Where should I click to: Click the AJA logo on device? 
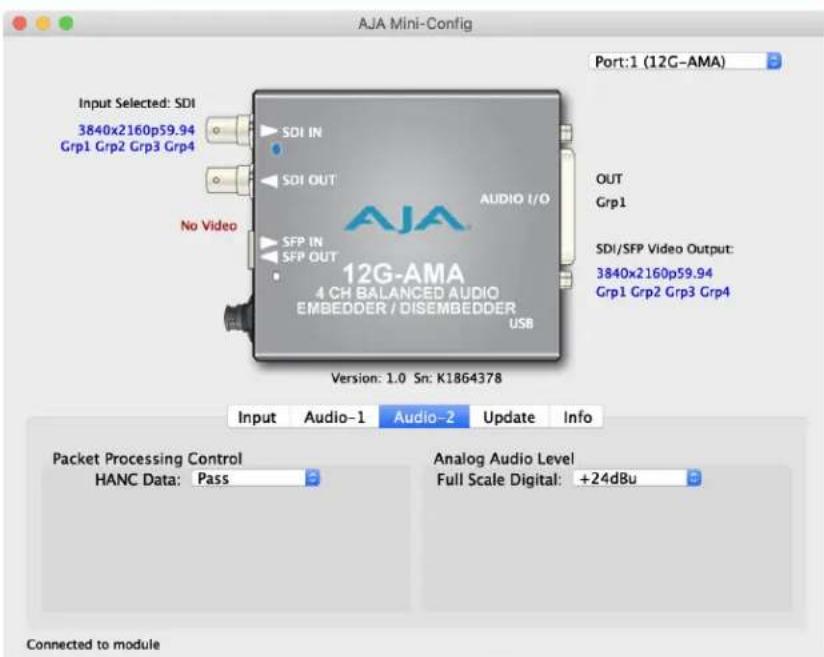coord(406,219)
